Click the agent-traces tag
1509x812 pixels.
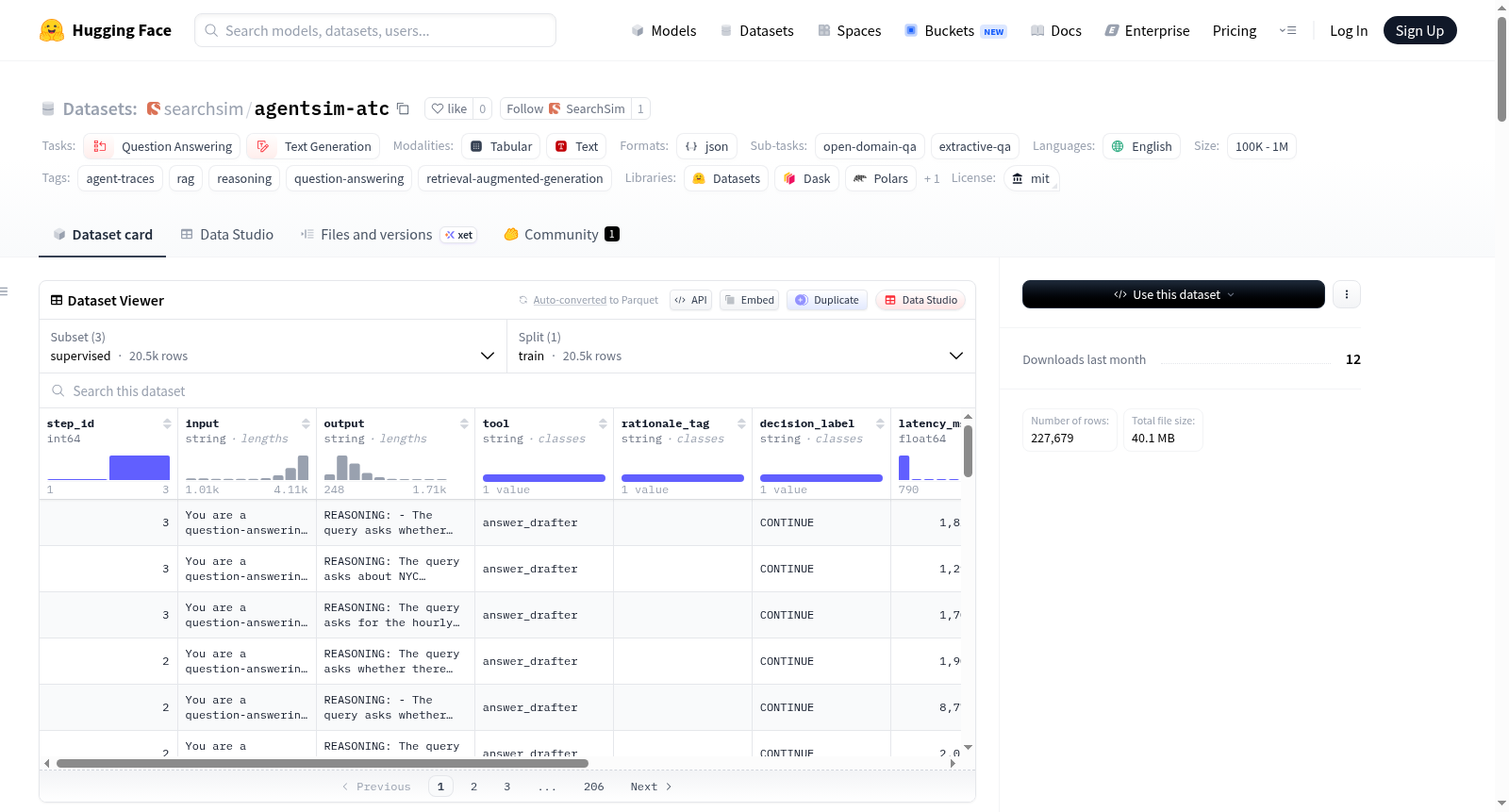click(x=120, y=178)
